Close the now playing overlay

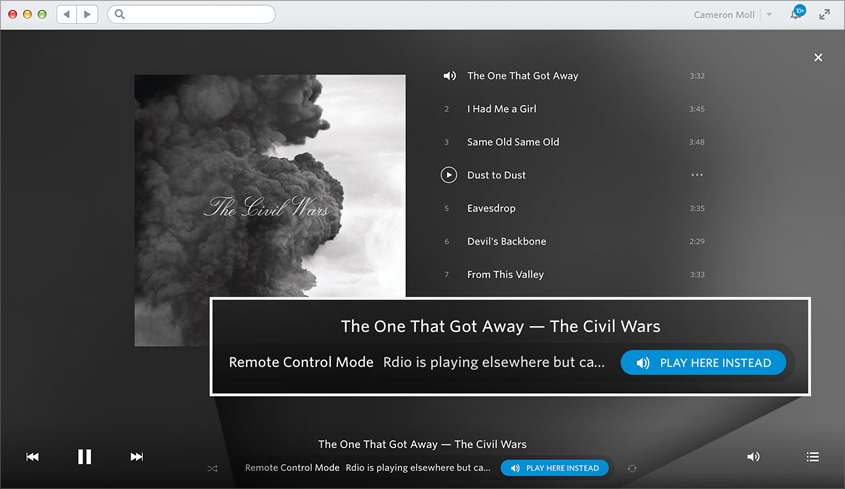pyautogui.click(x=818, y=57)
